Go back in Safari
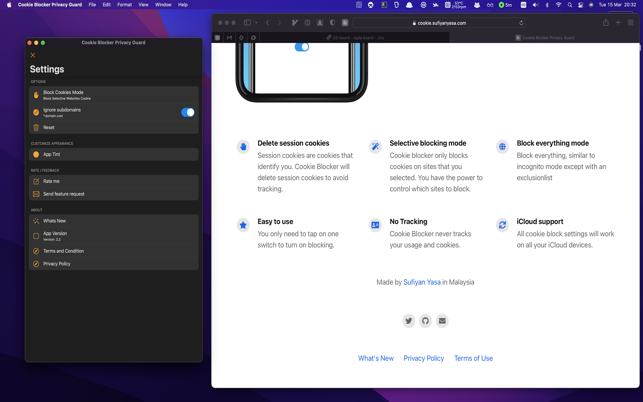Viewport: 643px width, 402px height. coord(267,23)
